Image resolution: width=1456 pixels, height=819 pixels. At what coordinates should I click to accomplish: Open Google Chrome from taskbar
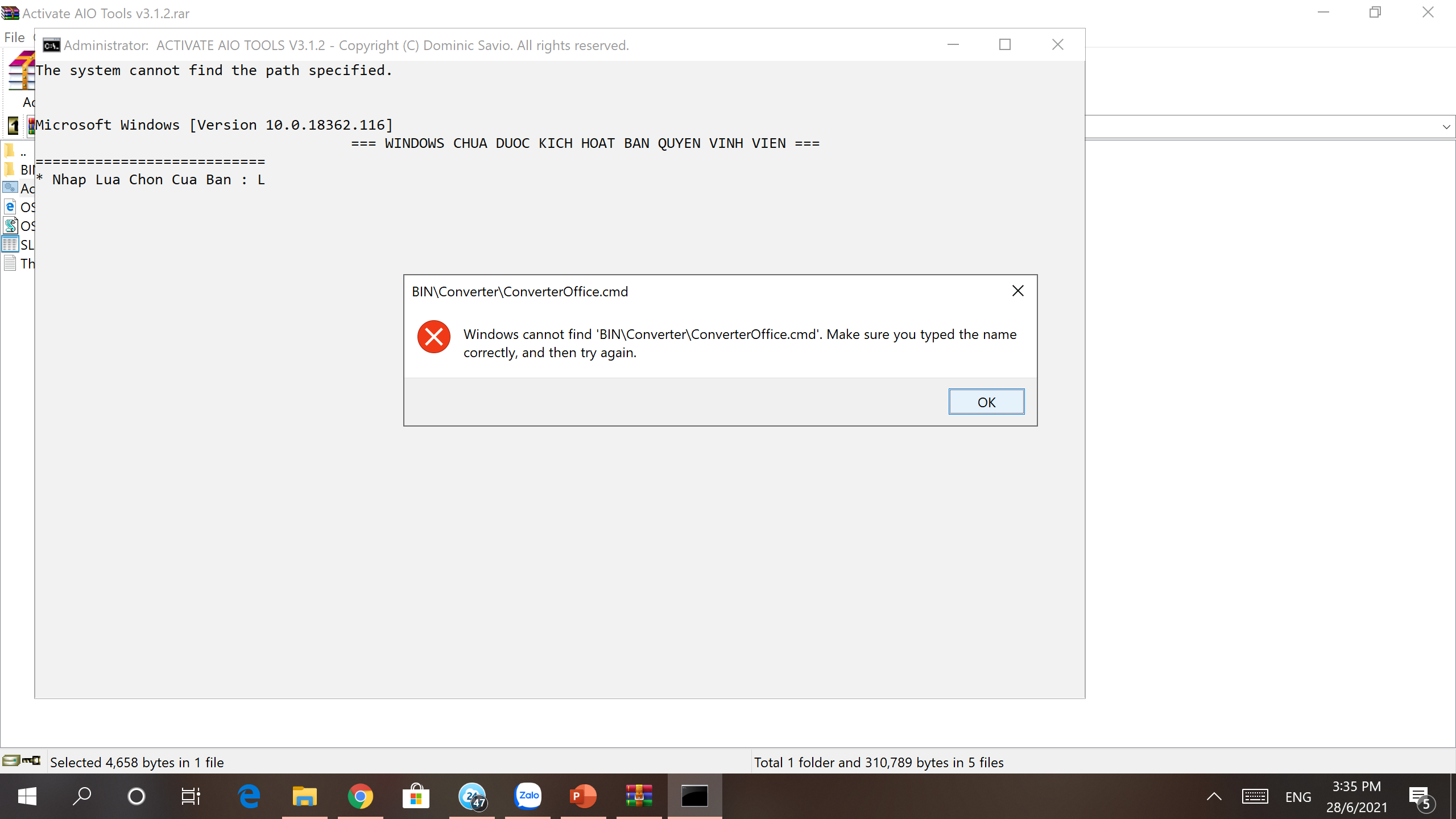[361, 796]
